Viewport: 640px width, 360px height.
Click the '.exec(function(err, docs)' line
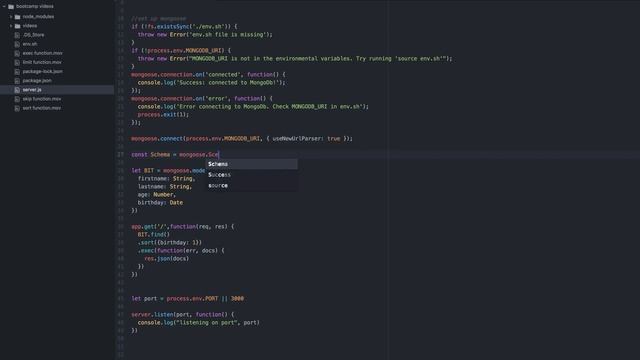[x=181, y=251]
